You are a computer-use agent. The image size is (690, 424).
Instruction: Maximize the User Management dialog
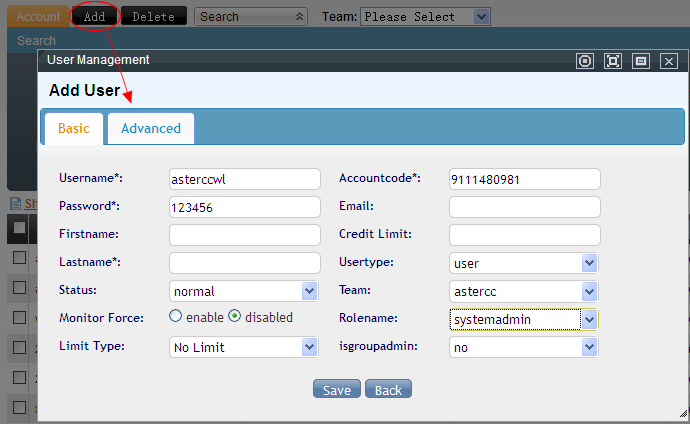pyautogui.click(x=613, y=61)
